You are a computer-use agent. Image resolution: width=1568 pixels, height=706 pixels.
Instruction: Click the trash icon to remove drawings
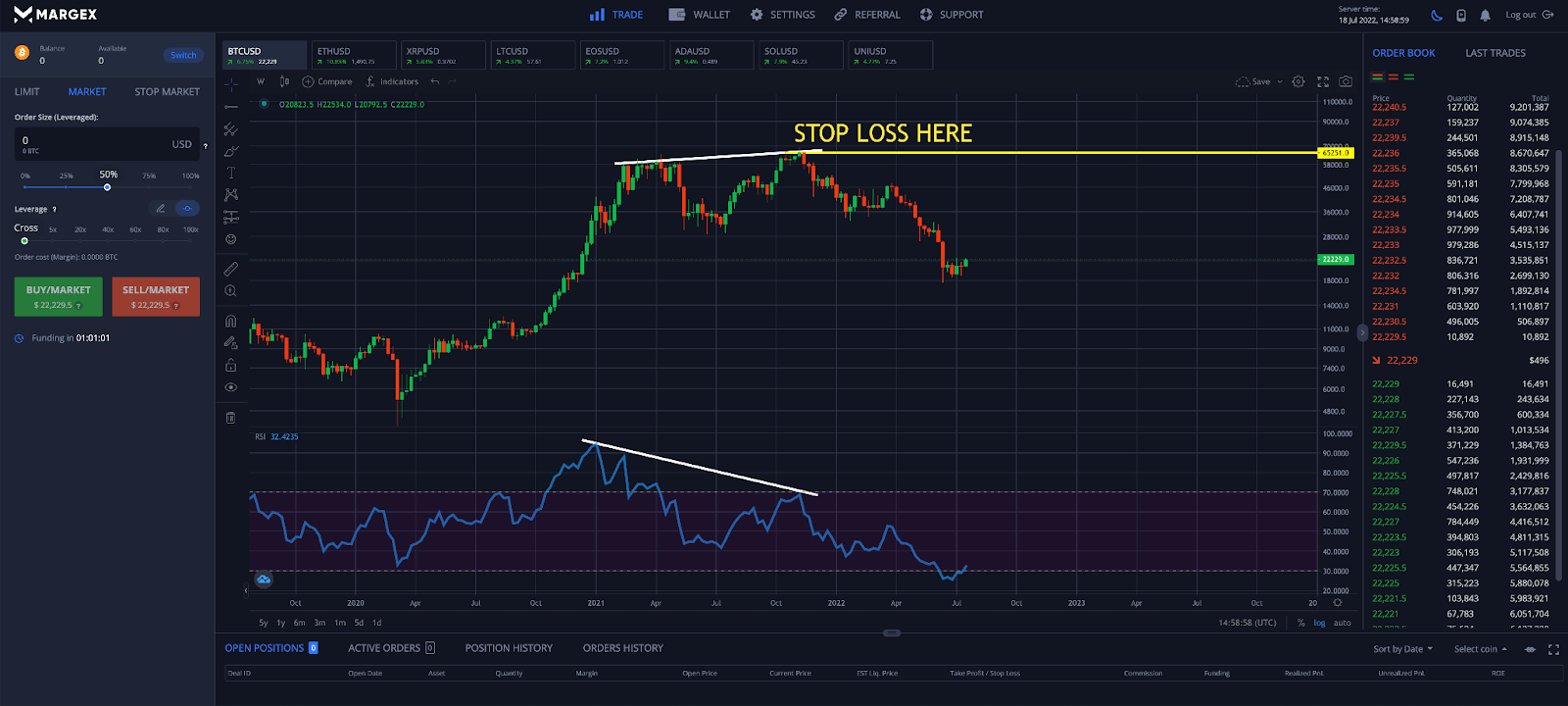tap(231, 418)
